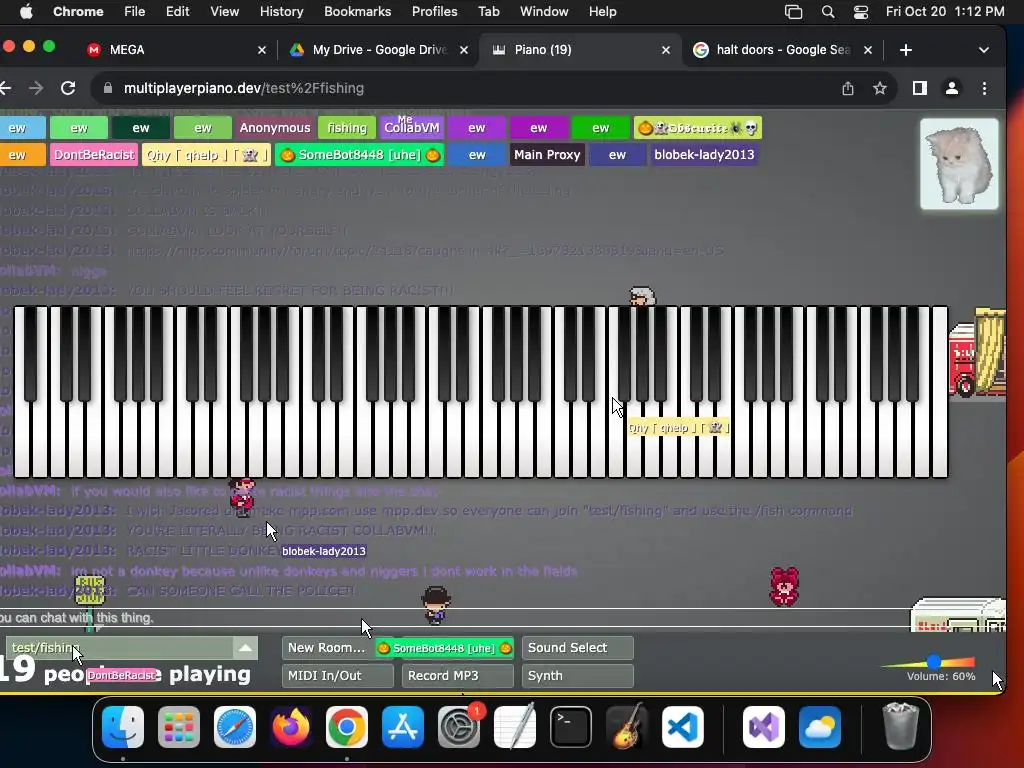Viewport: 1024px width, 768px height.
Task: Open Chrome three-dot menu
Action: (x=984, y=88)
